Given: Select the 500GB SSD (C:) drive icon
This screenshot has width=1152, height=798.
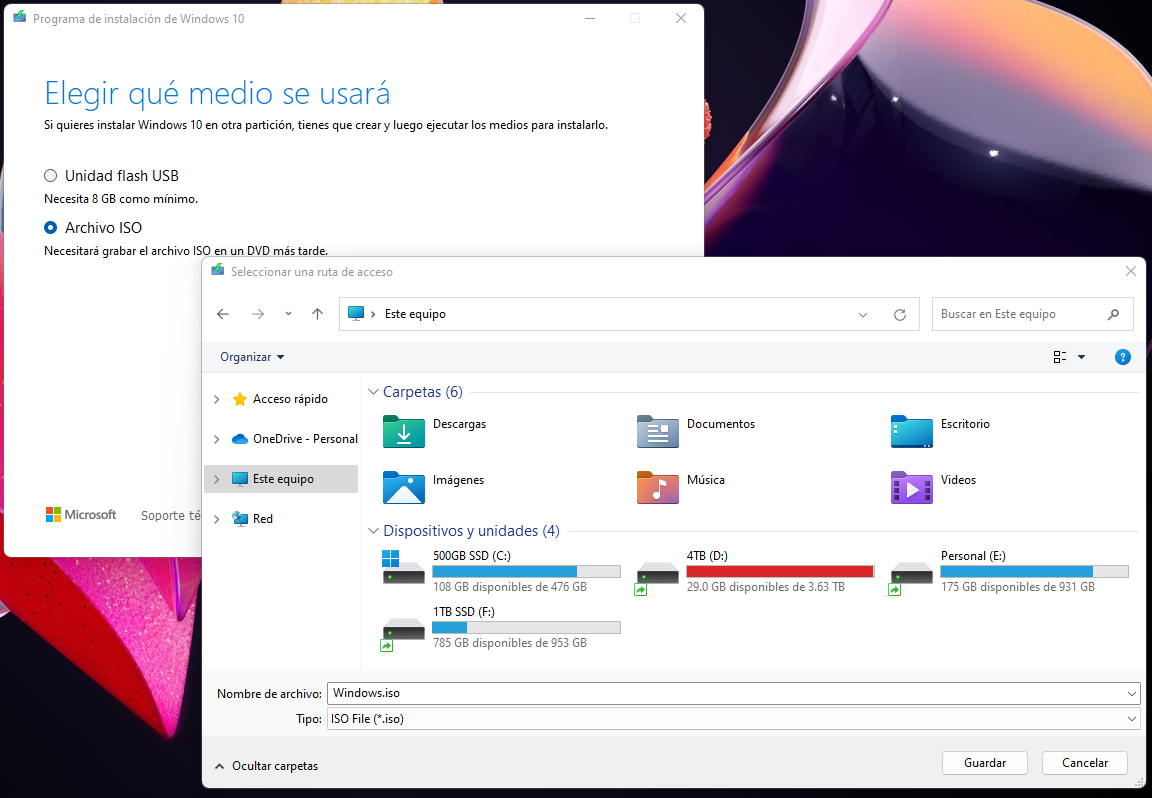Looking at the screenshot, I should tap(403, 567).
